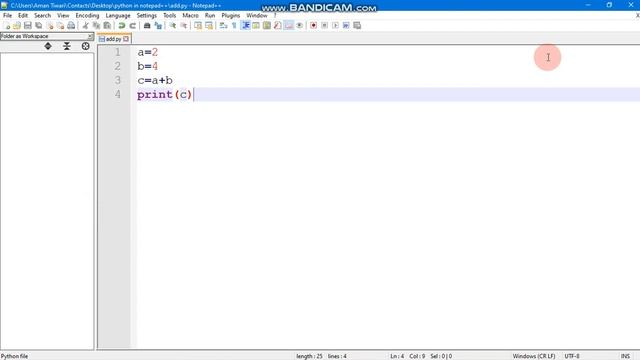640x360 pixels.
Task: Open Find with the binoculars icon
Action: 147,25
